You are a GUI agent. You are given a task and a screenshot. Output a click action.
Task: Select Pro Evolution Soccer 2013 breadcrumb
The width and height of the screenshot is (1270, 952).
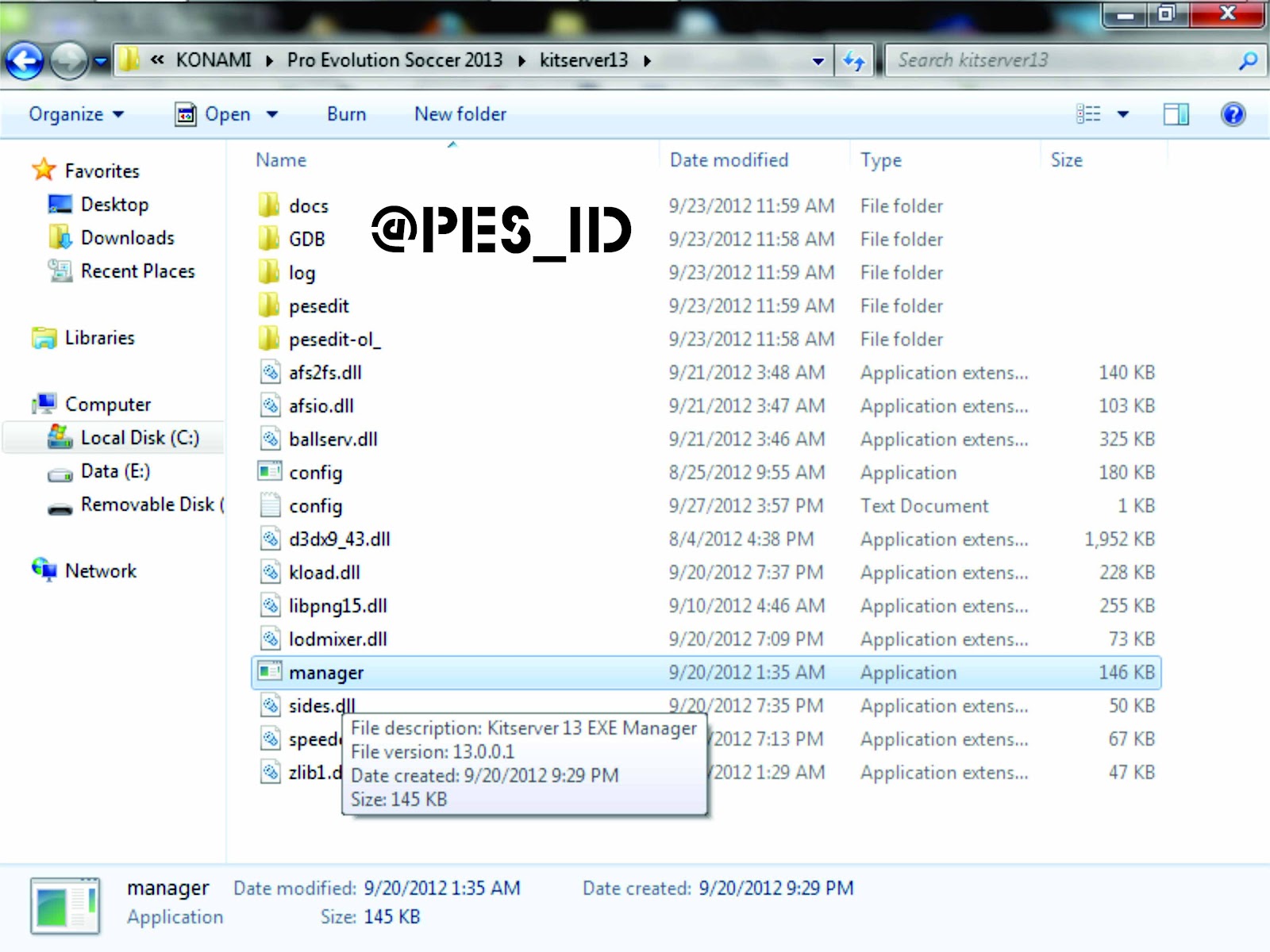(x=394, y=60)
